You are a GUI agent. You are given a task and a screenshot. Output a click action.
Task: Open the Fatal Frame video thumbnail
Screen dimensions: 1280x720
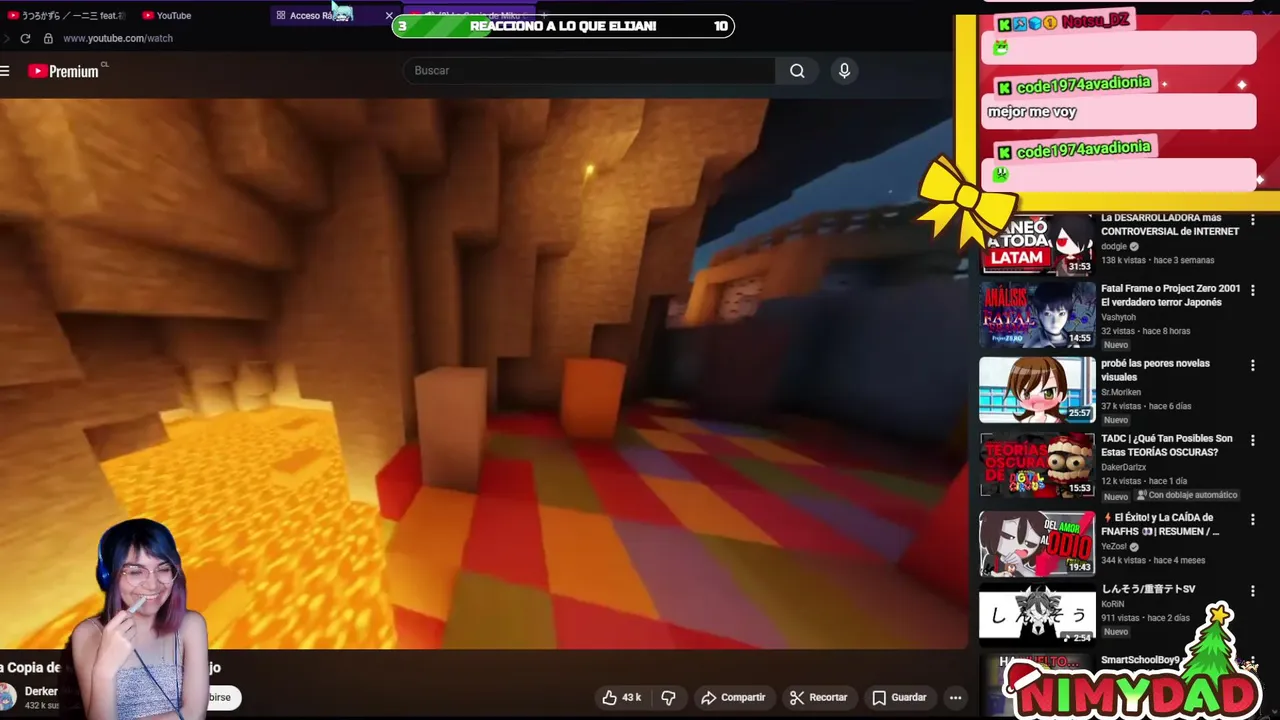pos(1037,314)
